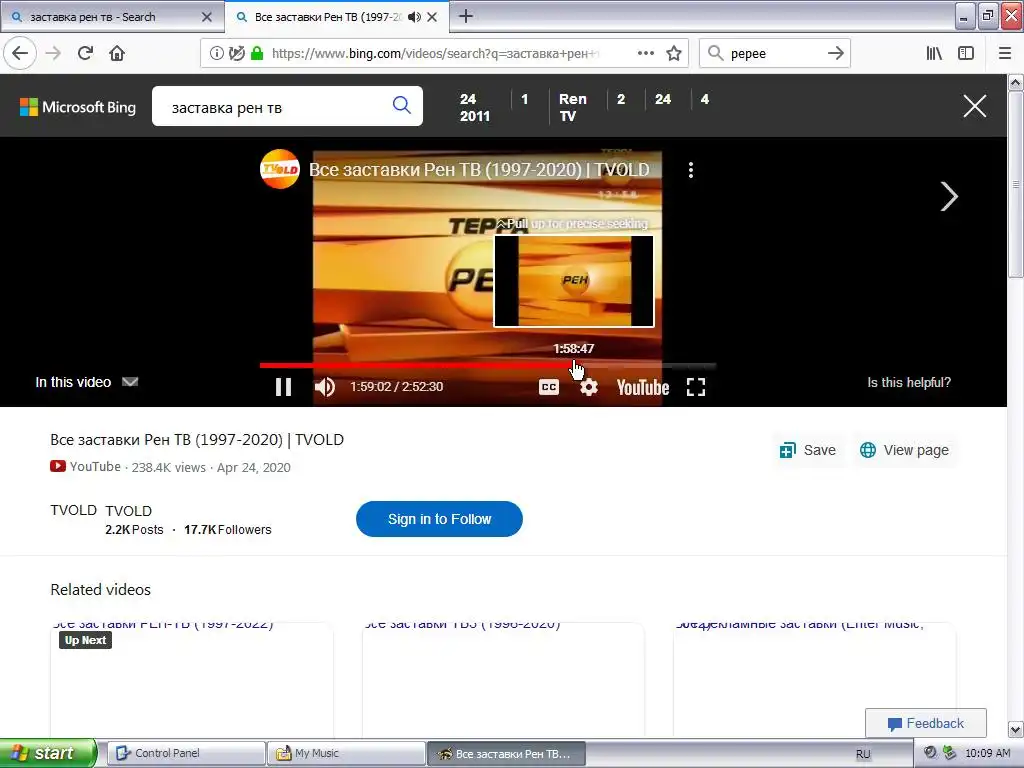Click the RU language indicator in taskbar
Image resolution: width=1024 pixels, height=768 pixels.
point(863,754)
